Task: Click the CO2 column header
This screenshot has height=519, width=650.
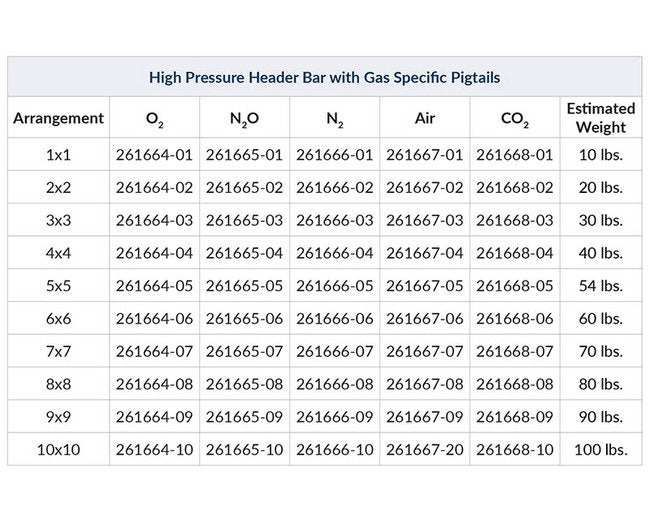Action: 514,119
